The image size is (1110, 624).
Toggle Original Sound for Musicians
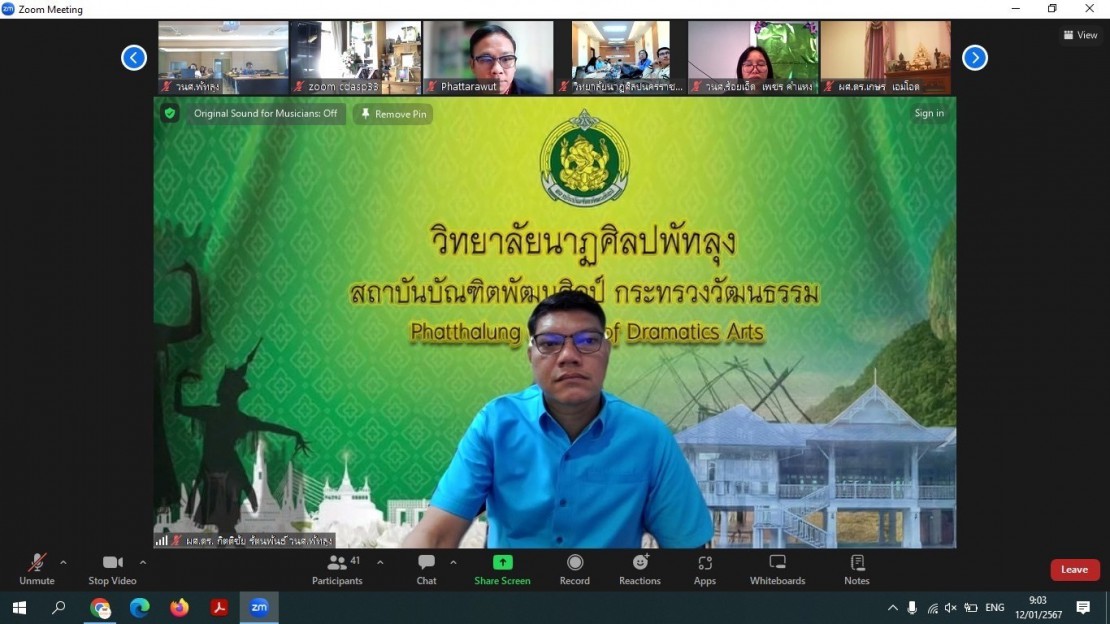(265, 113)
